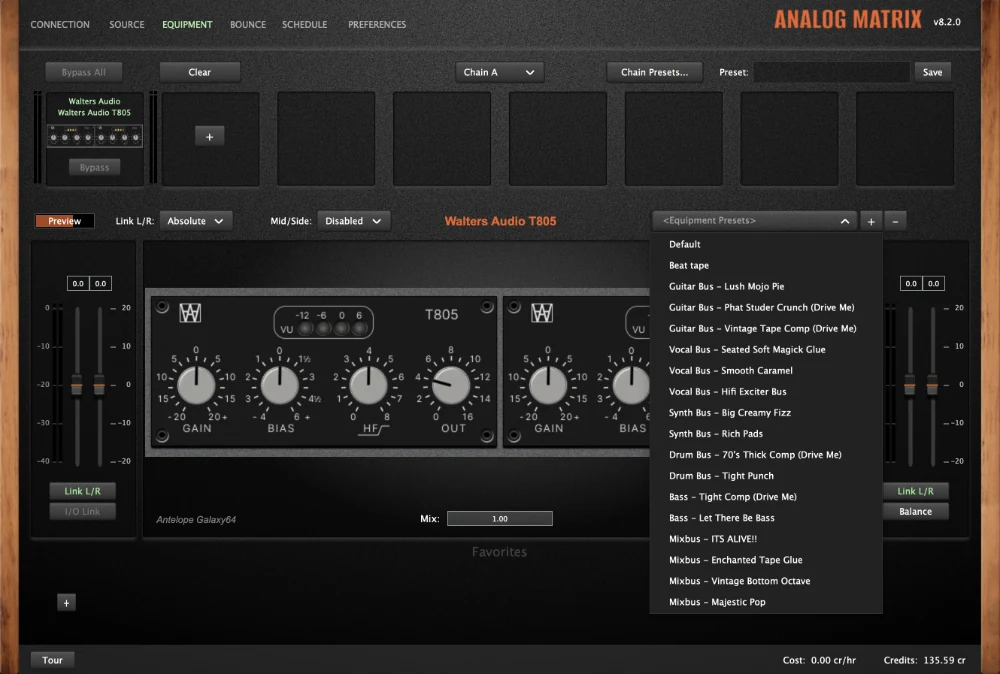Choose Vocal Bus – Hifi Exciter Bus preset
Viewport: 1000px width, 674px height.
(766, 392)
